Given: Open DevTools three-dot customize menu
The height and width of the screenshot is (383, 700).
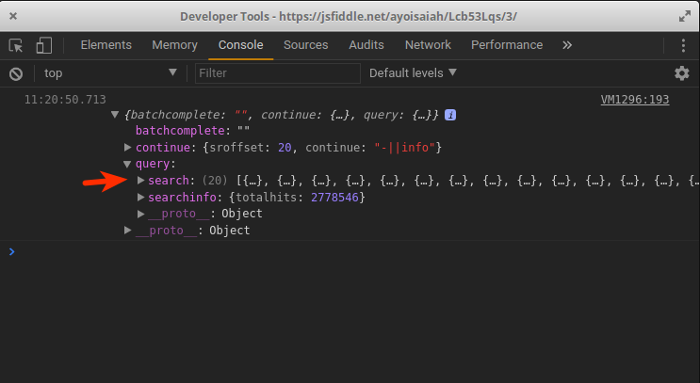Looking at the screenshot, I should click(x=683, y=46).
